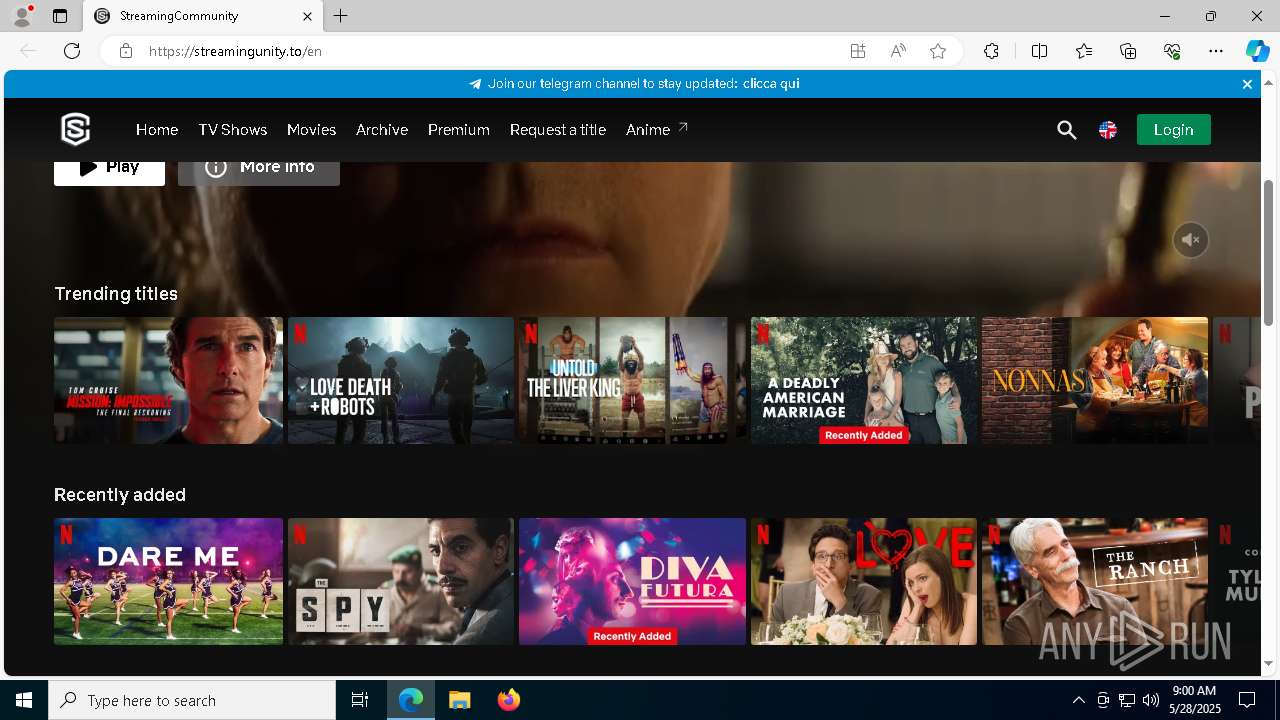This screenshot has width=1280, height=720.
Task: Click the page vertical scrollbar thumb
Action: [x=1268, y=252]
